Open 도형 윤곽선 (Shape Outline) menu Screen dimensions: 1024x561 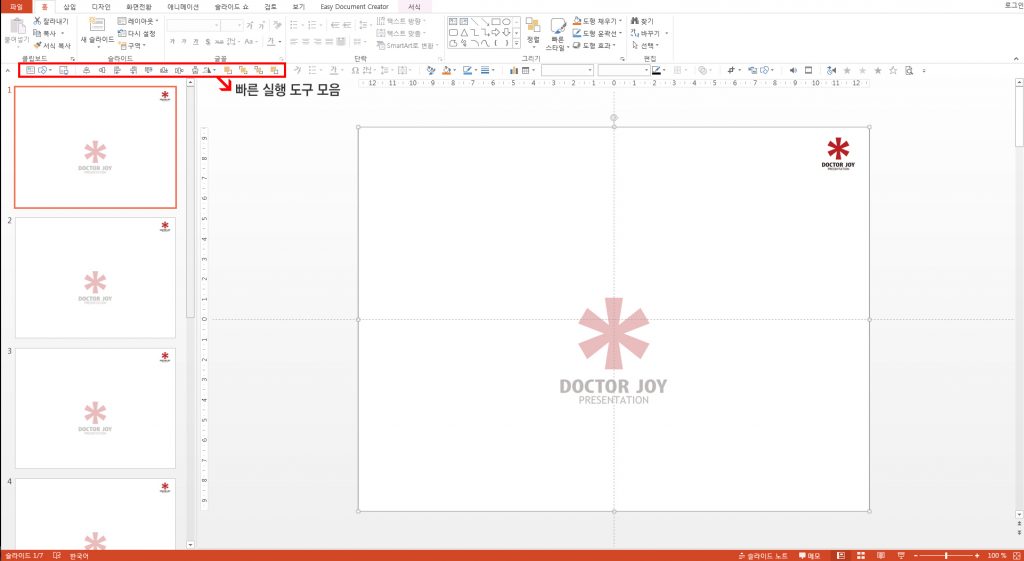click(x=598, y=33)
